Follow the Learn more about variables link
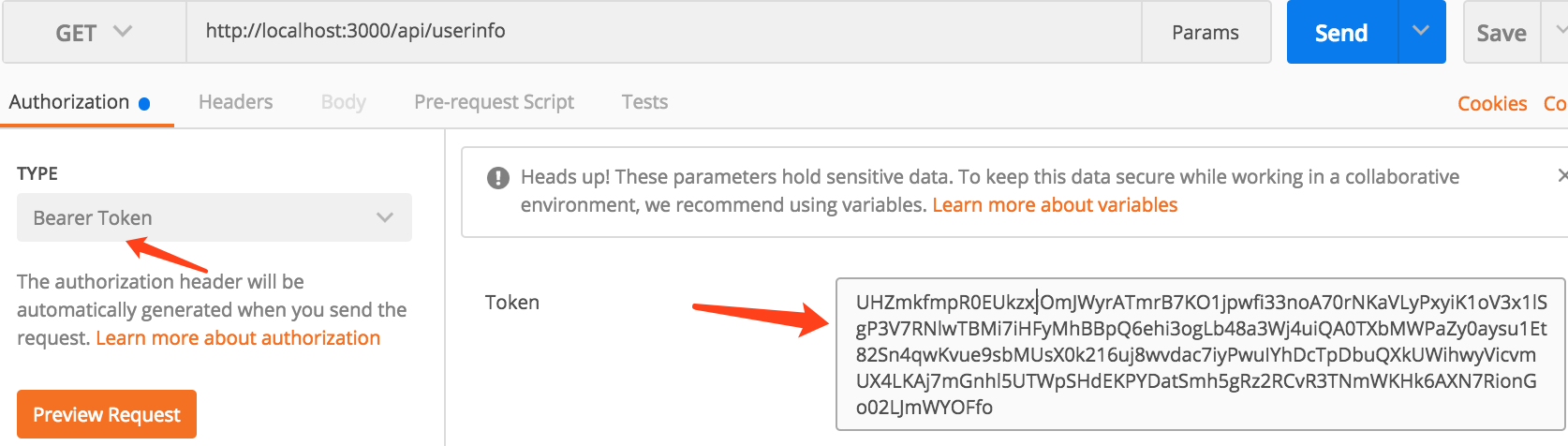Screen dimensions: 1568x446 click(x=1055, y=205)
